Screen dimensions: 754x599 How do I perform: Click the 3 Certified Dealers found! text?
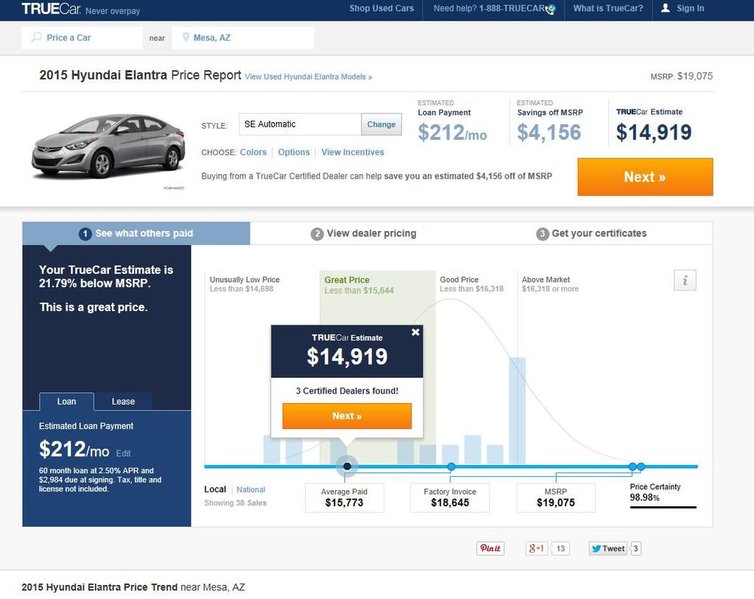pos(347,391)
